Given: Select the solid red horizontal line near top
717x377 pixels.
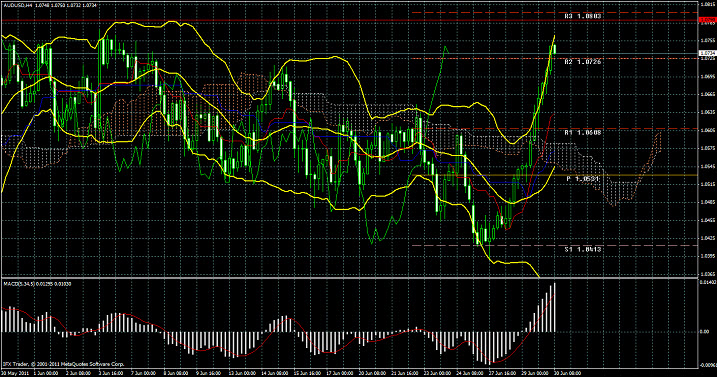Looking at the screenshot, I should [349, 21].
